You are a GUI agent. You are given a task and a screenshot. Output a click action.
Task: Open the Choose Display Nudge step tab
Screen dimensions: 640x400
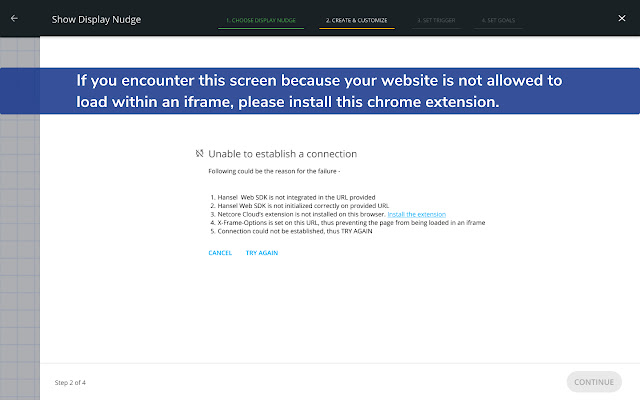(261, 20)
